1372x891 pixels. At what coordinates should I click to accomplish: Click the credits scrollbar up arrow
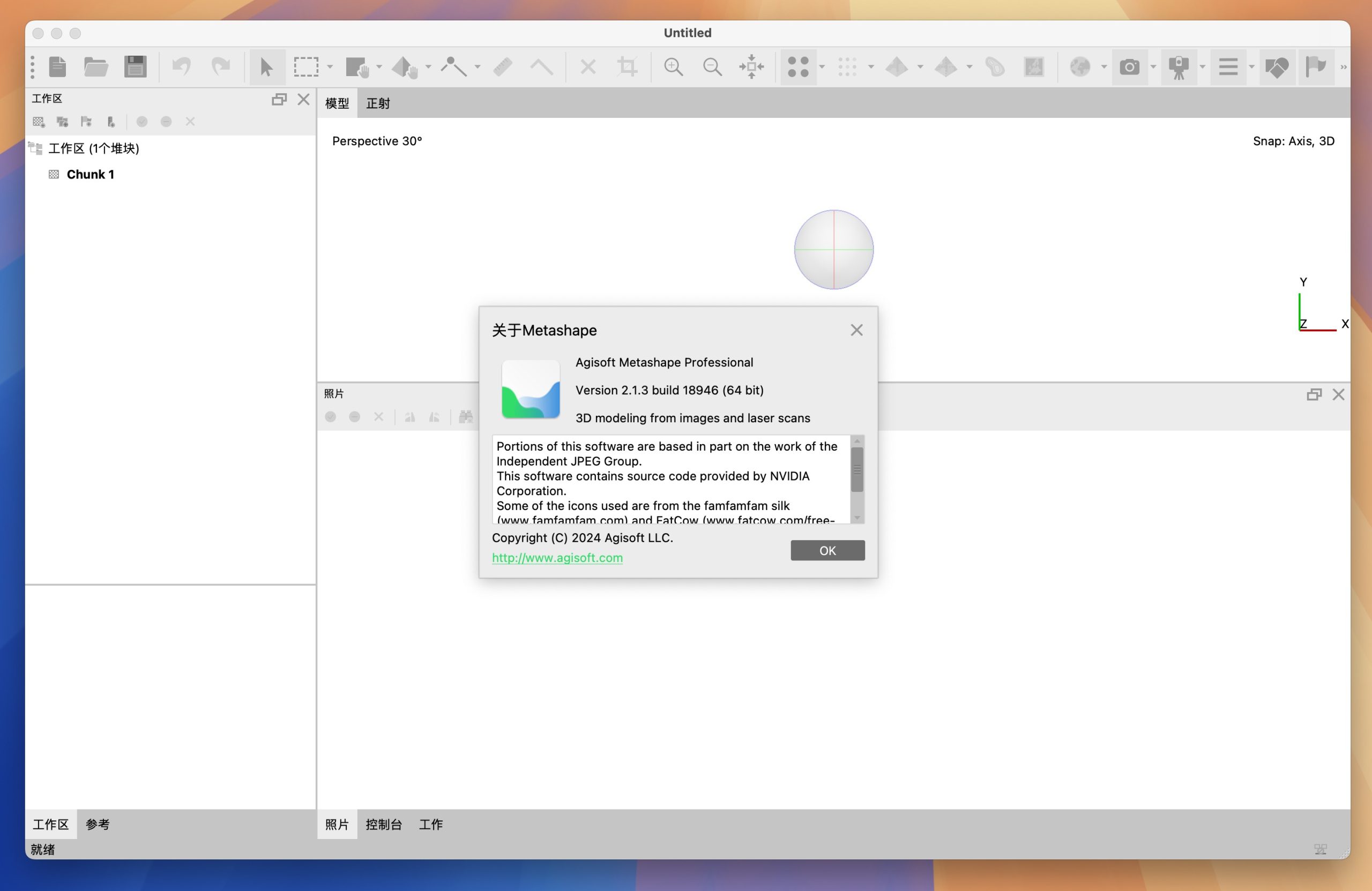857,441
